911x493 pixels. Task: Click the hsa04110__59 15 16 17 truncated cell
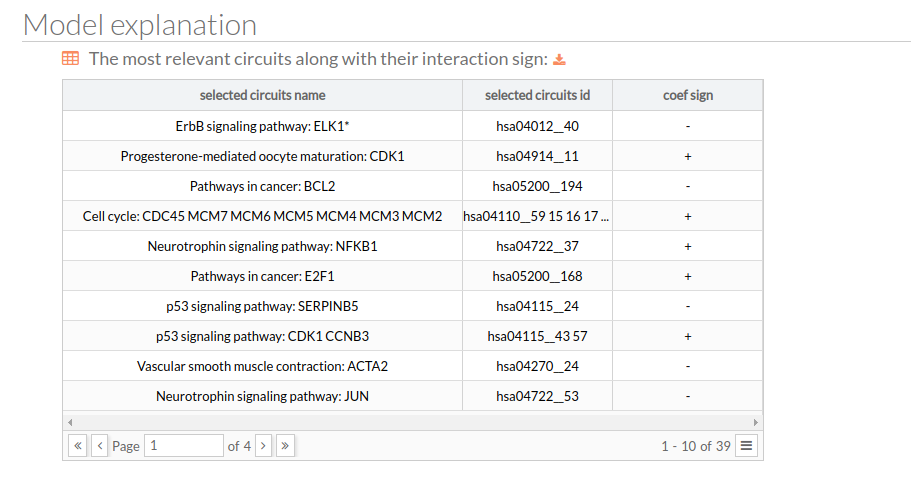tap(537, 217)
